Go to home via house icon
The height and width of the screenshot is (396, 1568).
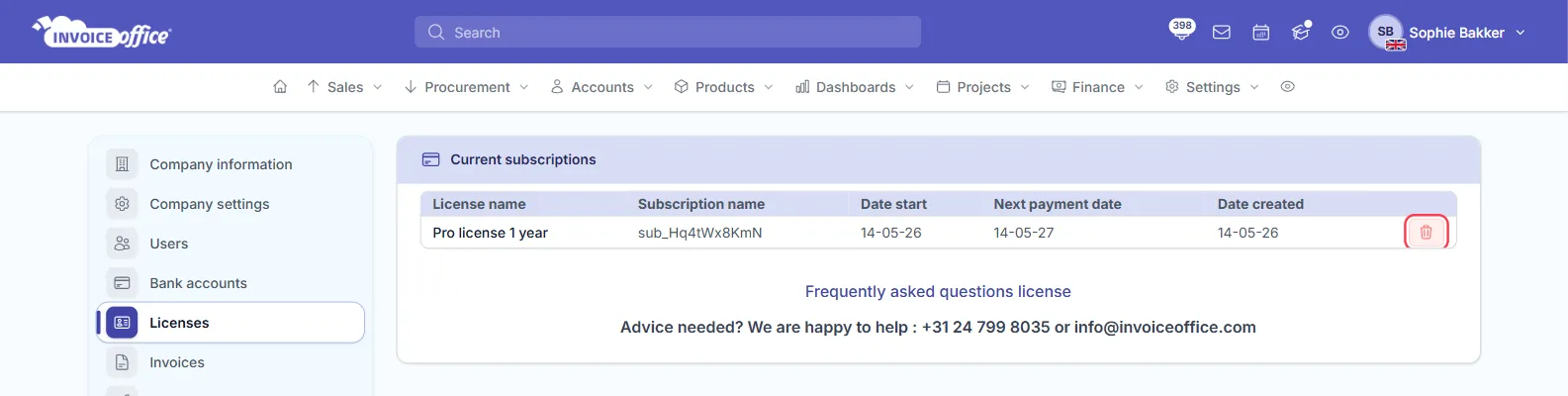point(280,87)
